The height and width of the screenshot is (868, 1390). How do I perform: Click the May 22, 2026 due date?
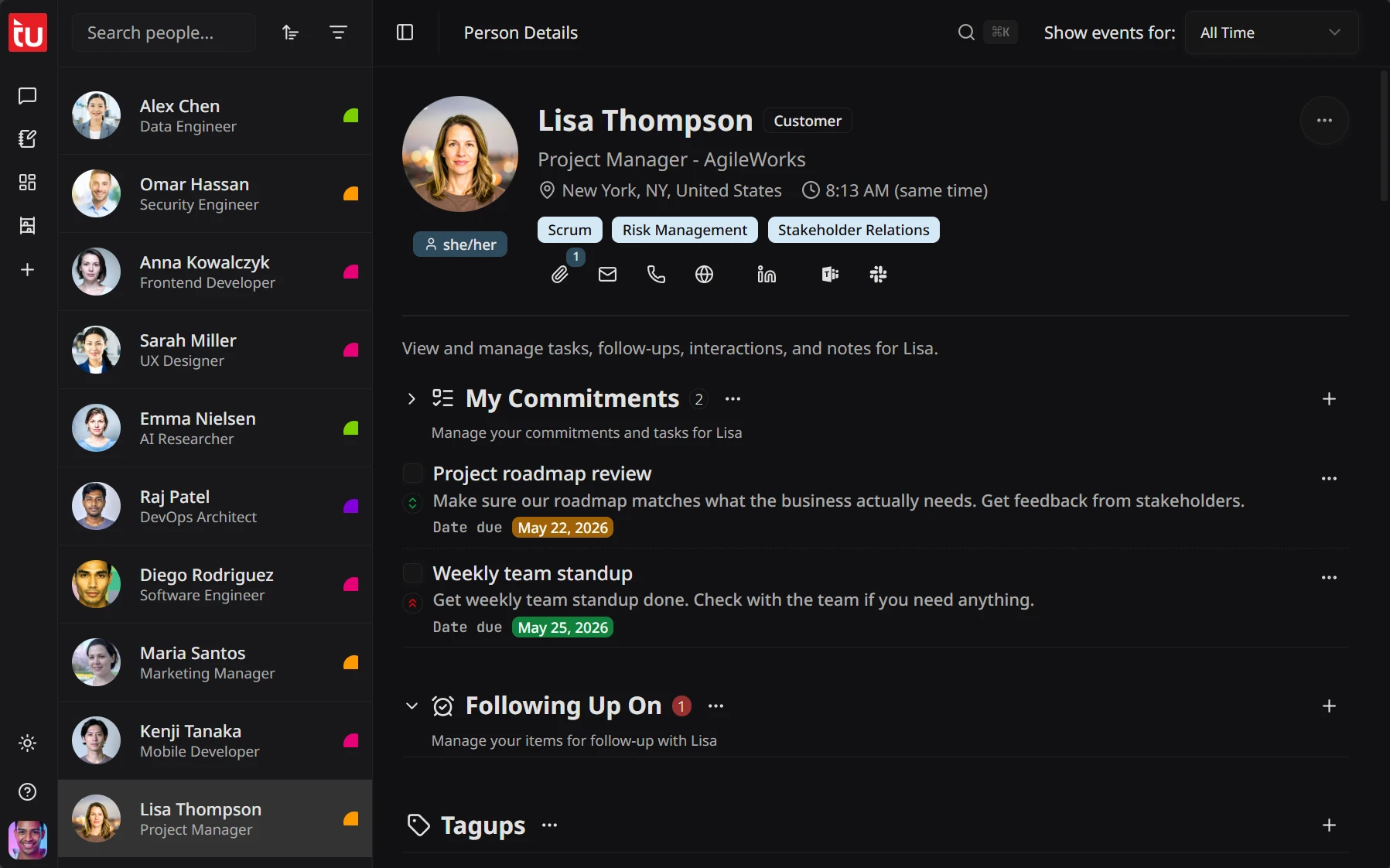tap(562, 528)
